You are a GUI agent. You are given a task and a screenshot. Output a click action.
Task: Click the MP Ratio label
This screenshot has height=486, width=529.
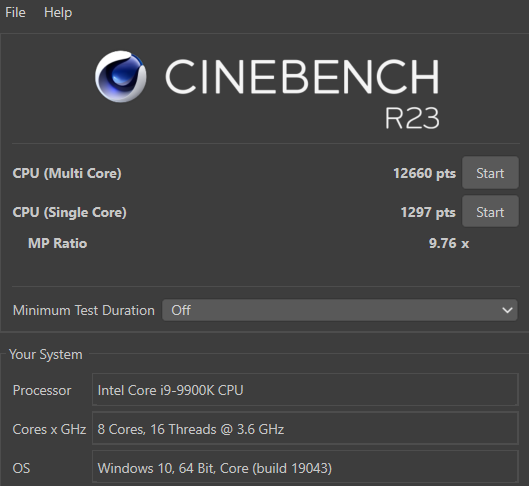click(x=58, y=243)
